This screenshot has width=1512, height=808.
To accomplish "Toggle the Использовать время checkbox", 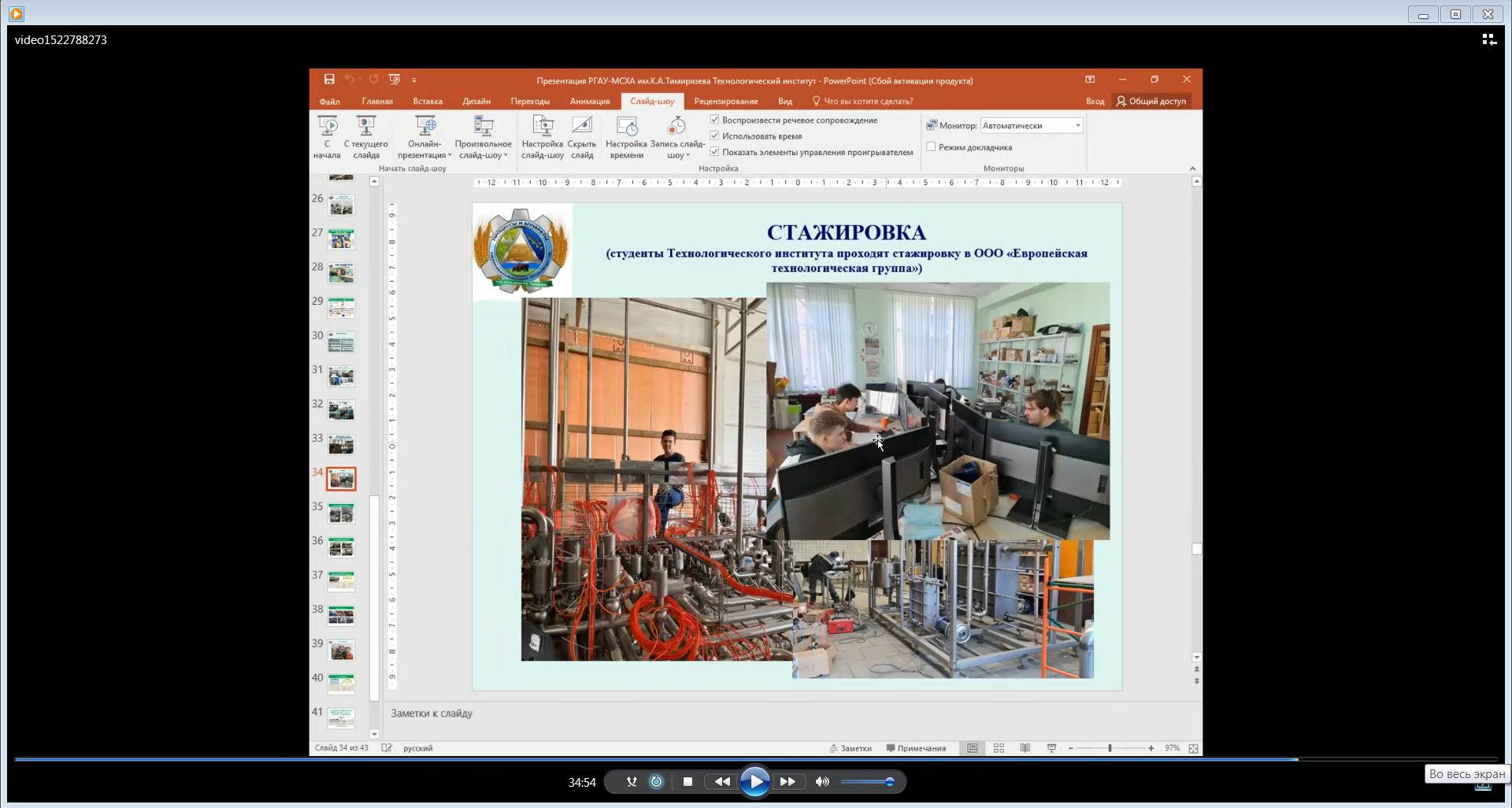I will [715, 136].
